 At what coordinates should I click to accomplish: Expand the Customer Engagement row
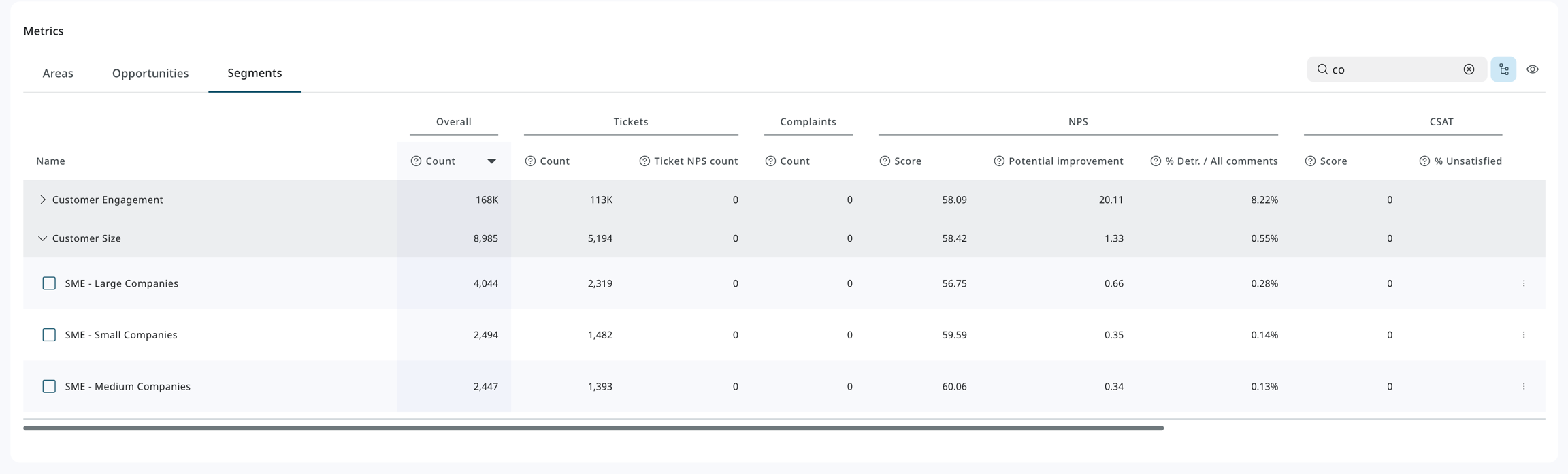click(42, 200)
